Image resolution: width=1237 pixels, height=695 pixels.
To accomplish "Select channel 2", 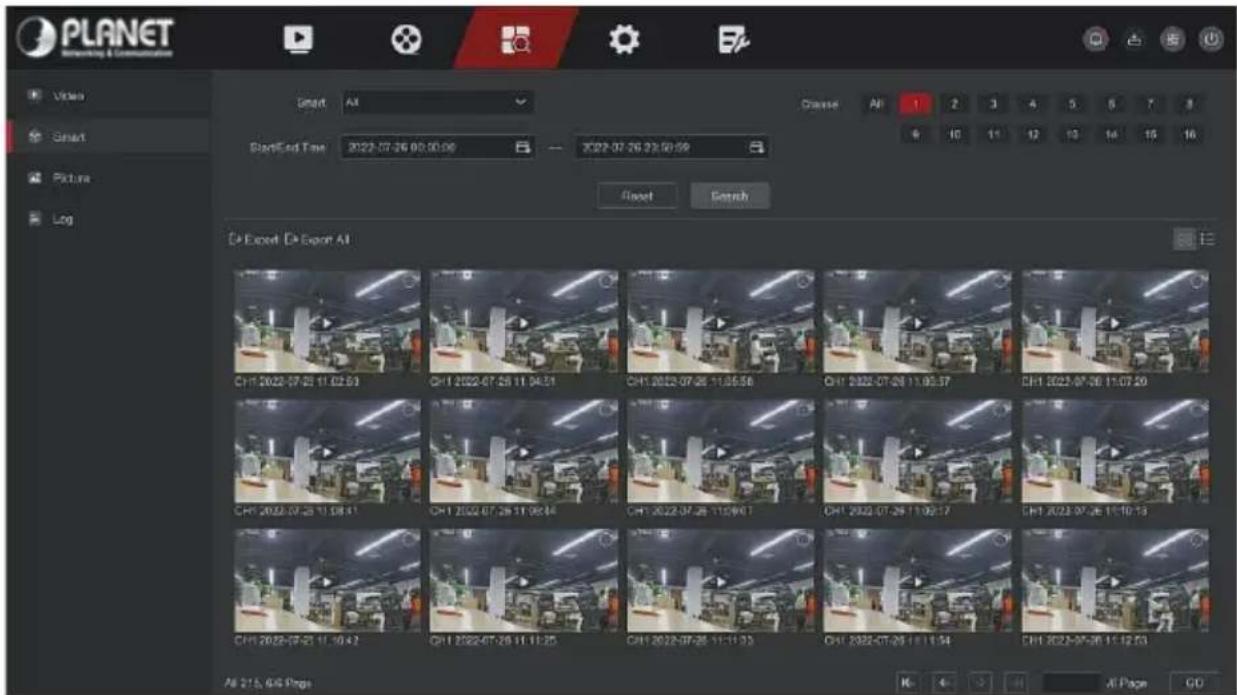I will click(955, 103).
